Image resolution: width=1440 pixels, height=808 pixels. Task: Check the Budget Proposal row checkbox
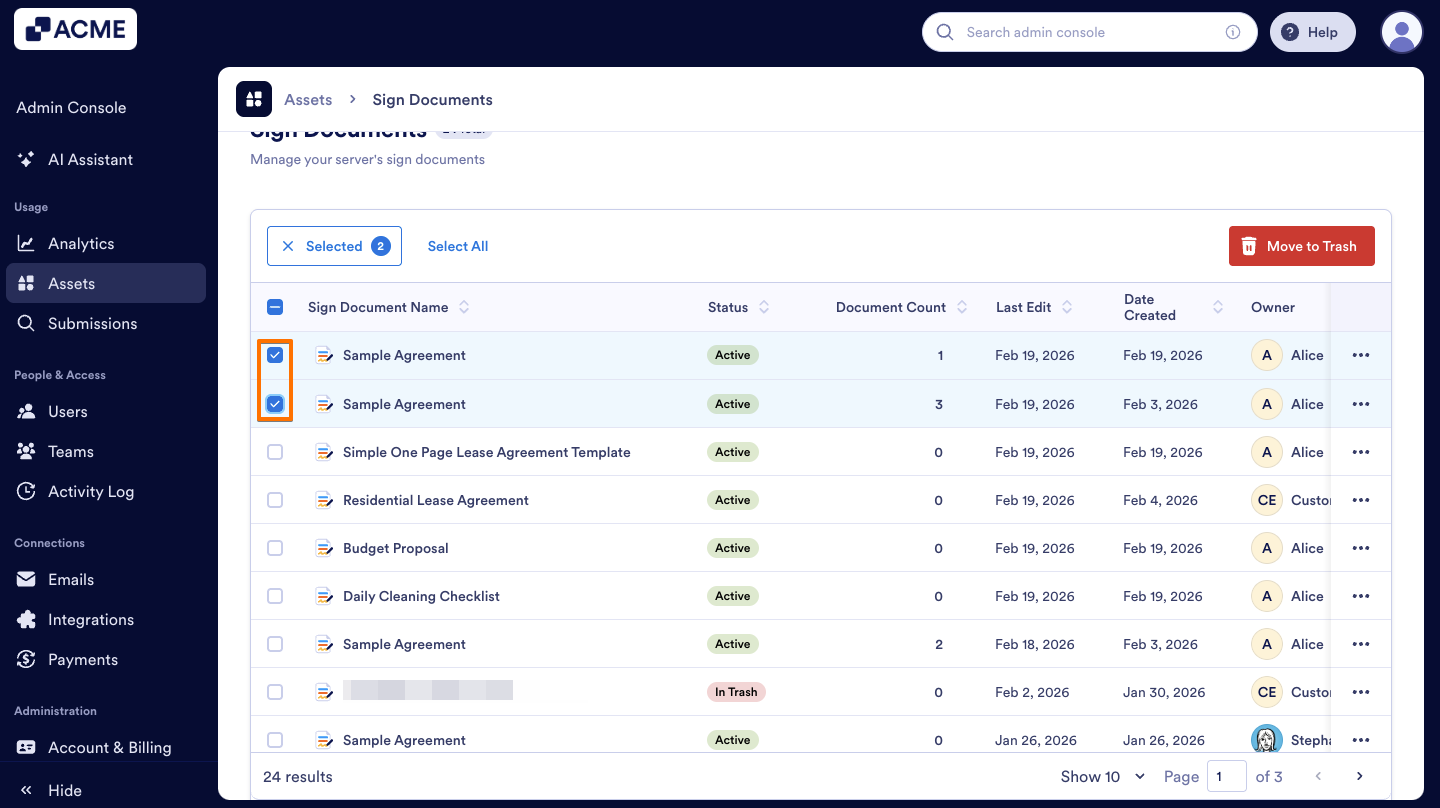coord(275,547)
